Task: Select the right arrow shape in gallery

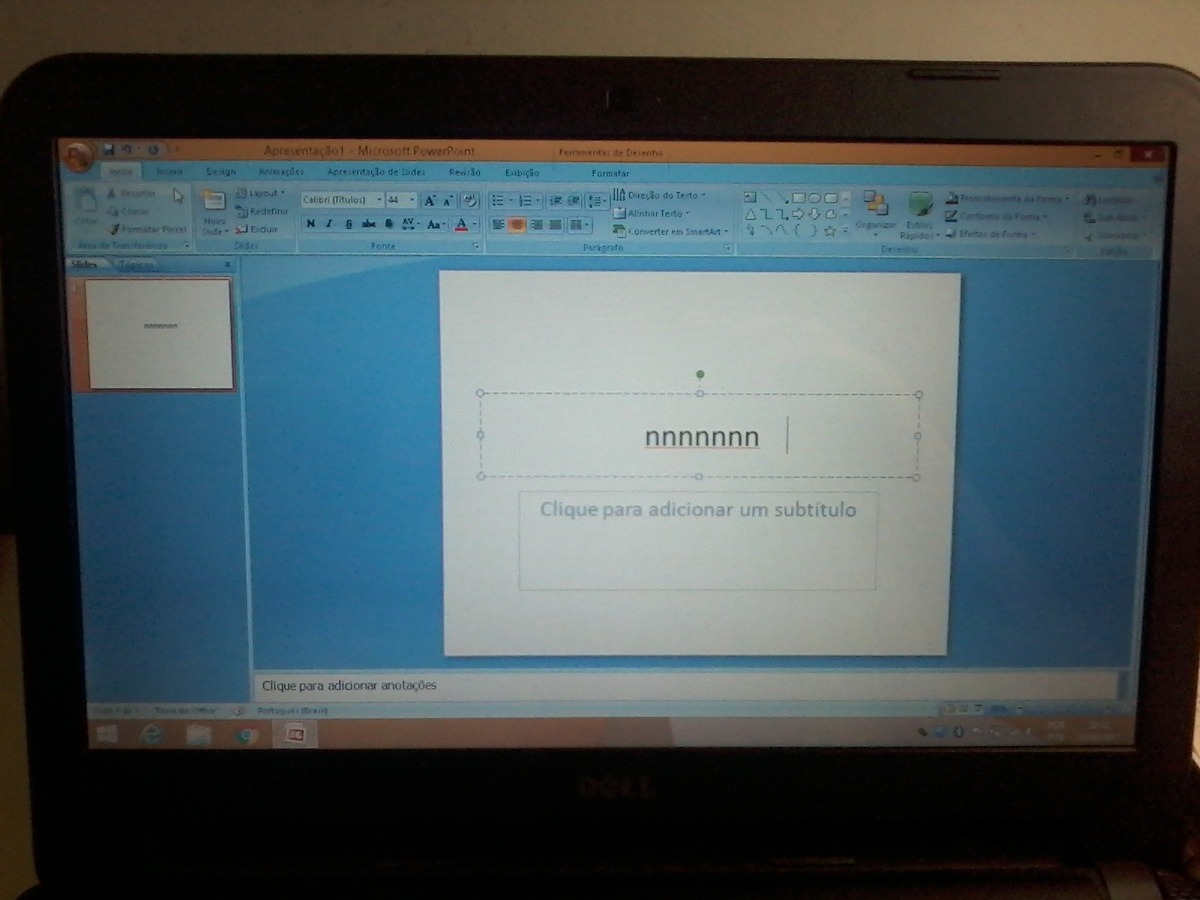Action: 798,214
